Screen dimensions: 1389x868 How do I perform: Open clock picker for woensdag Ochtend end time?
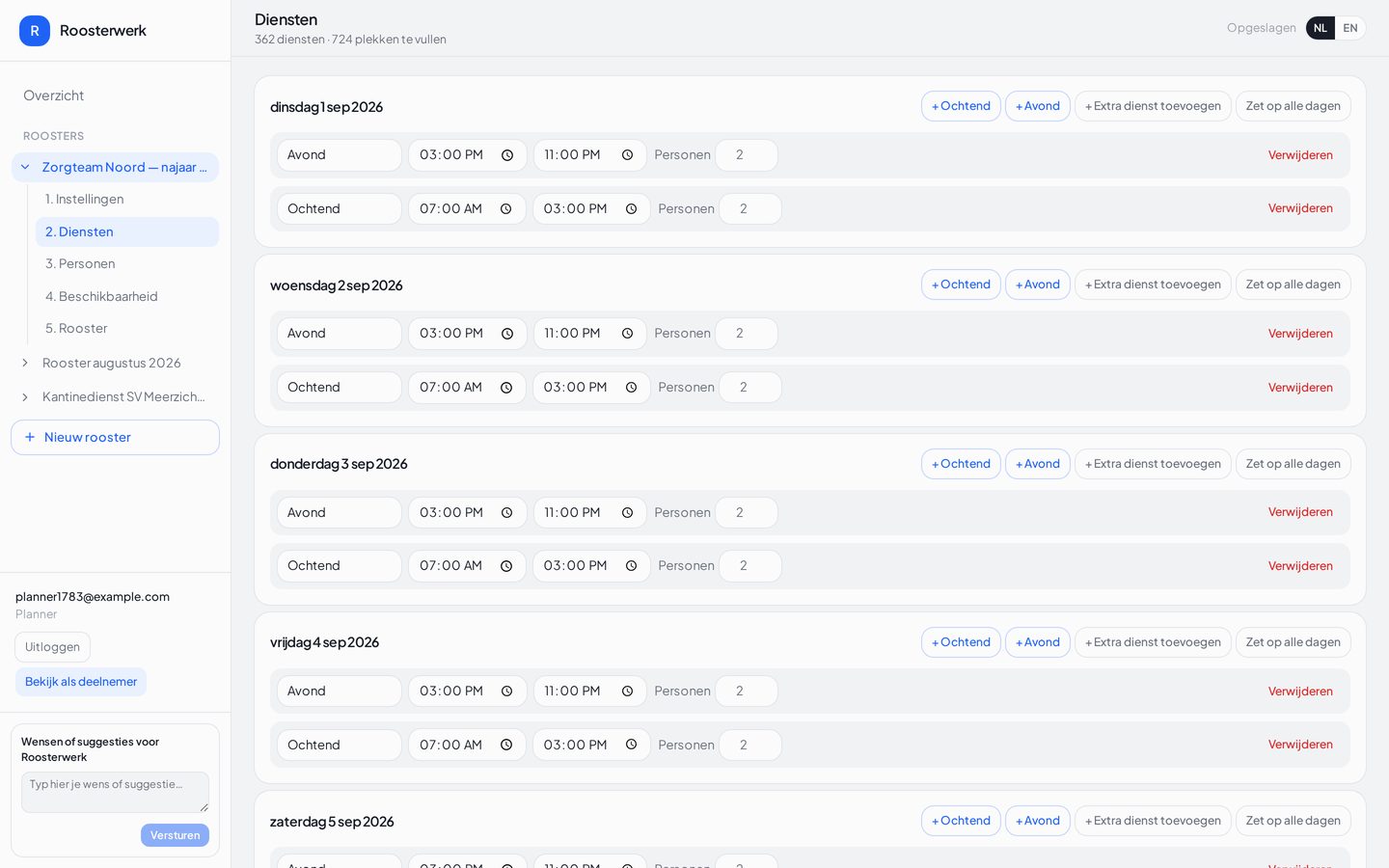[631, 388]
